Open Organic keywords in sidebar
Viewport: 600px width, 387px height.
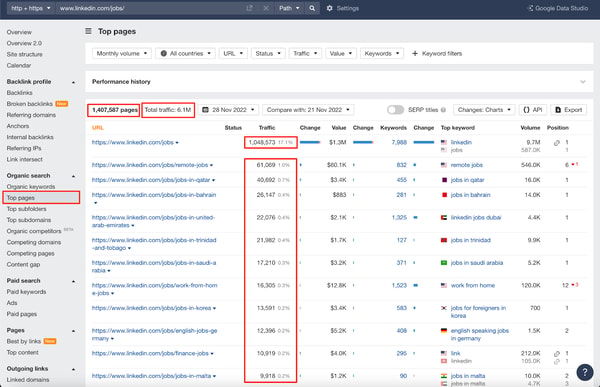coord(31,187)
